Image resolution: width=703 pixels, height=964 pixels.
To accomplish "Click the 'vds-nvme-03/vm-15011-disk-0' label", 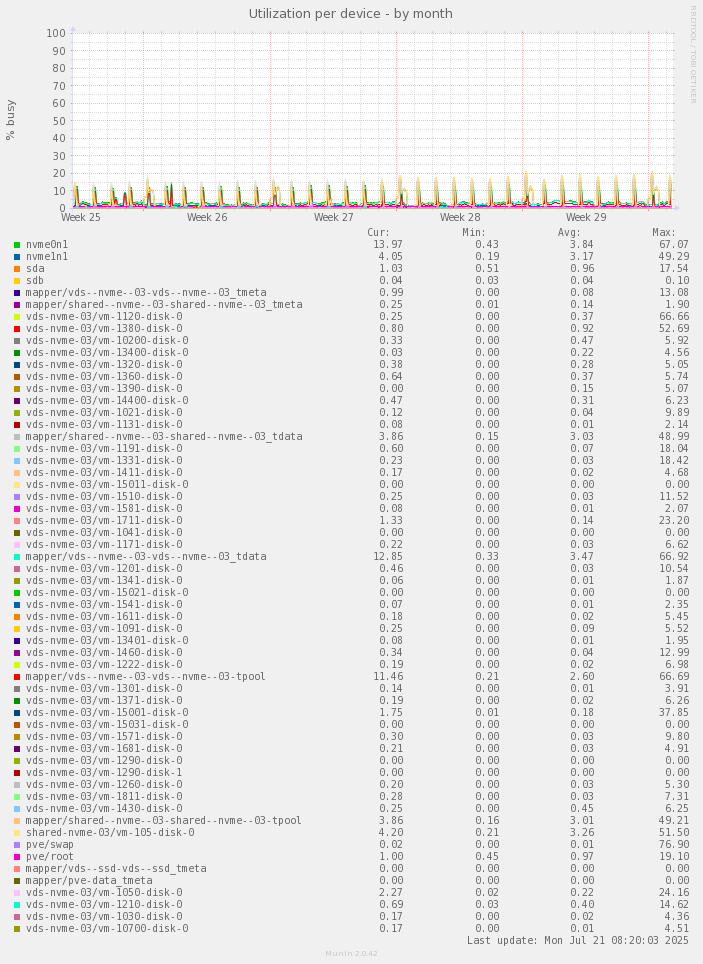I will (107, 484).
